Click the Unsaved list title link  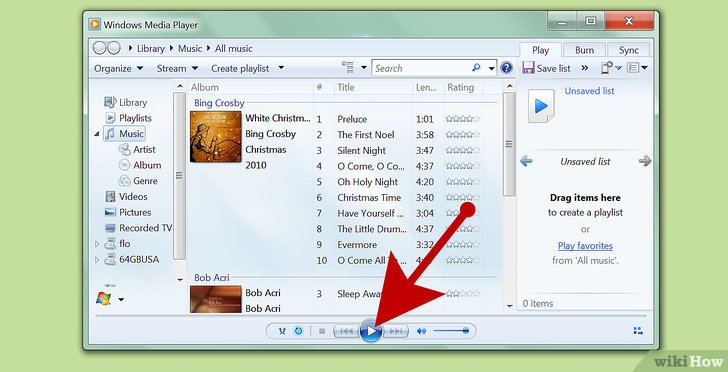589,91
